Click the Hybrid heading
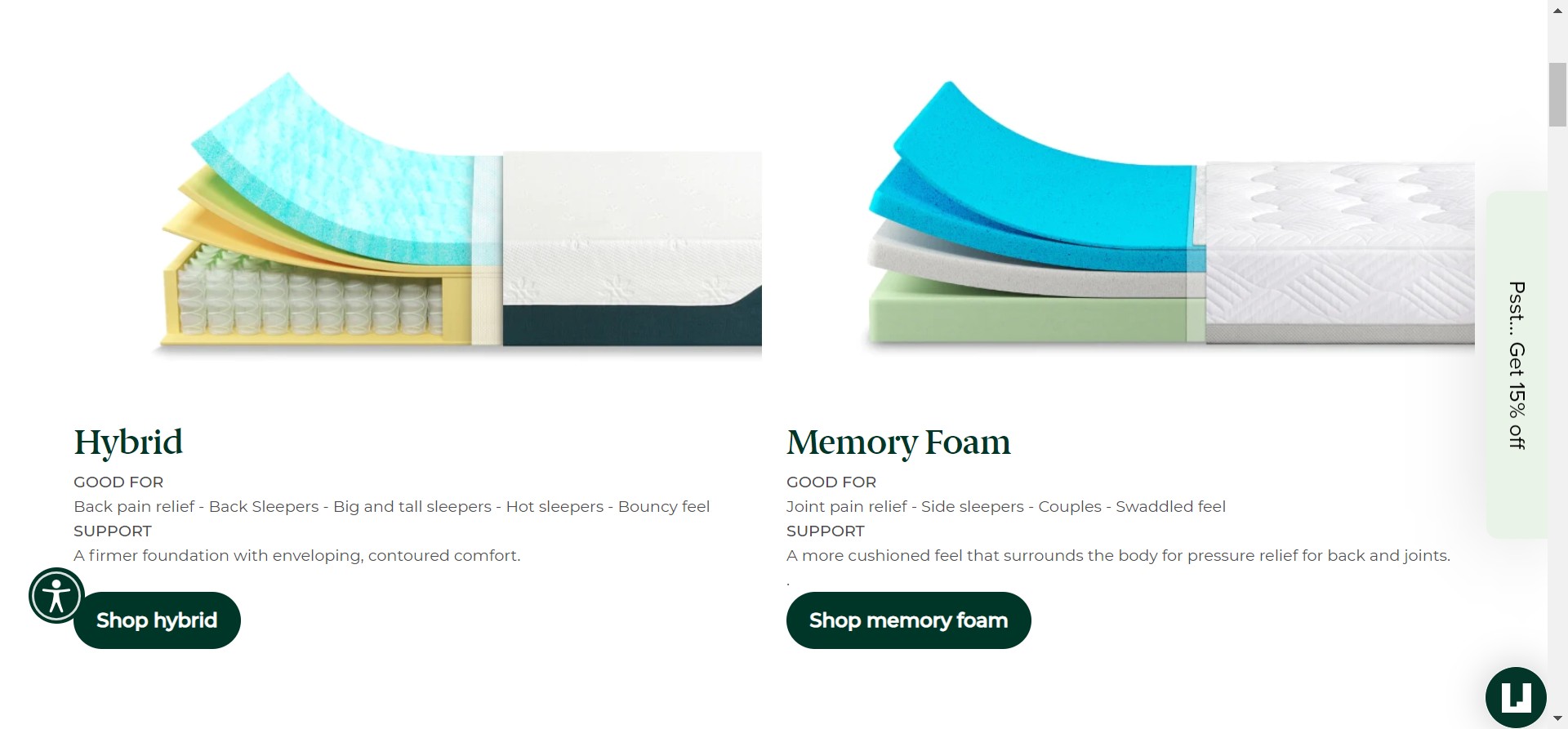Viewport: 1568px width, 729px height. point(128,442)
